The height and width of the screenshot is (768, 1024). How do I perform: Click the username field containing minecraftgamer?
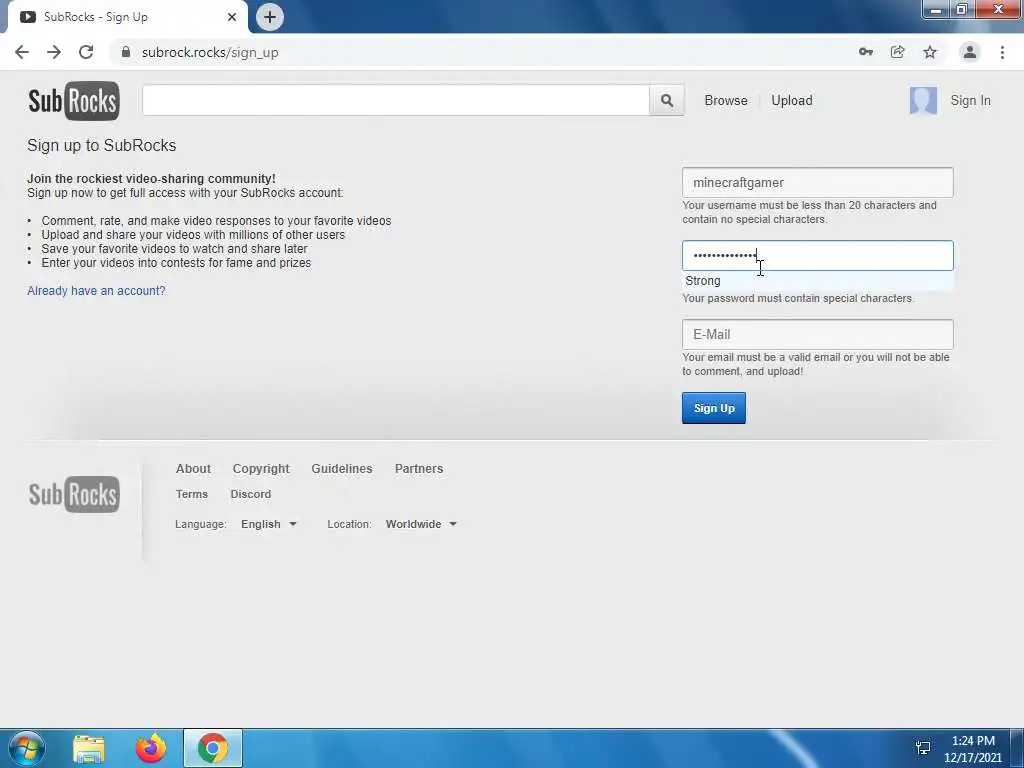click(818, 182)
